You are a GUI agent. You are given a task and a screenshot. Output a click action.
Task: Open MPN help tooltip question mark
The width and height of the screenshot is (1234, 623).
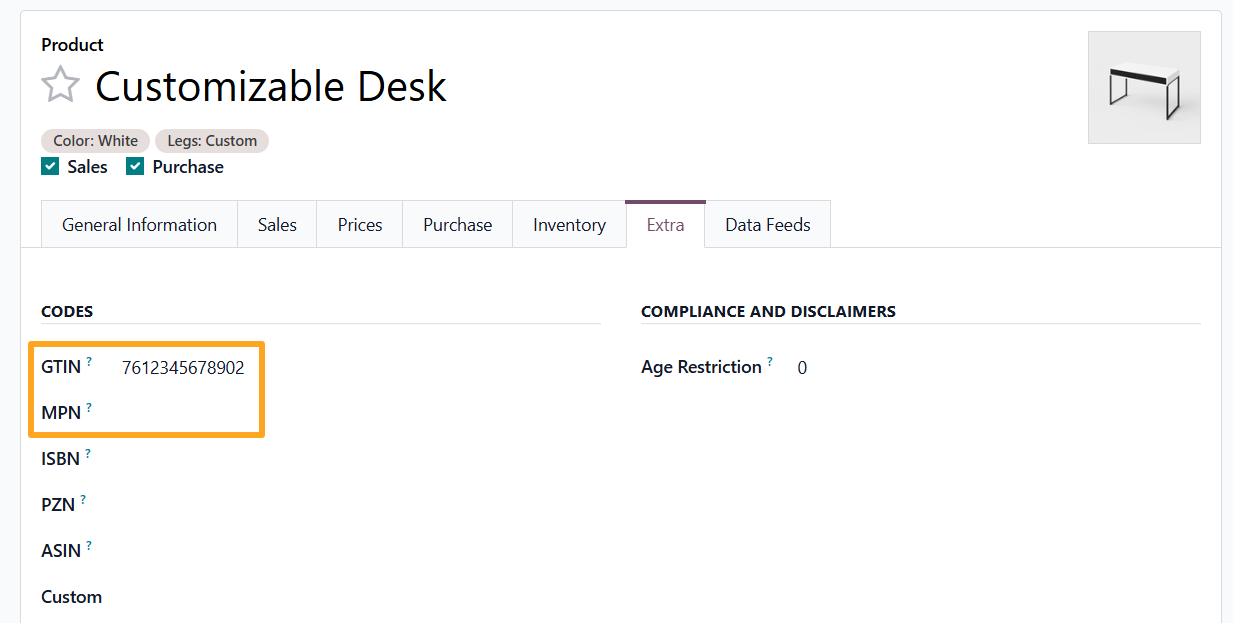click(x=89, y=407)
